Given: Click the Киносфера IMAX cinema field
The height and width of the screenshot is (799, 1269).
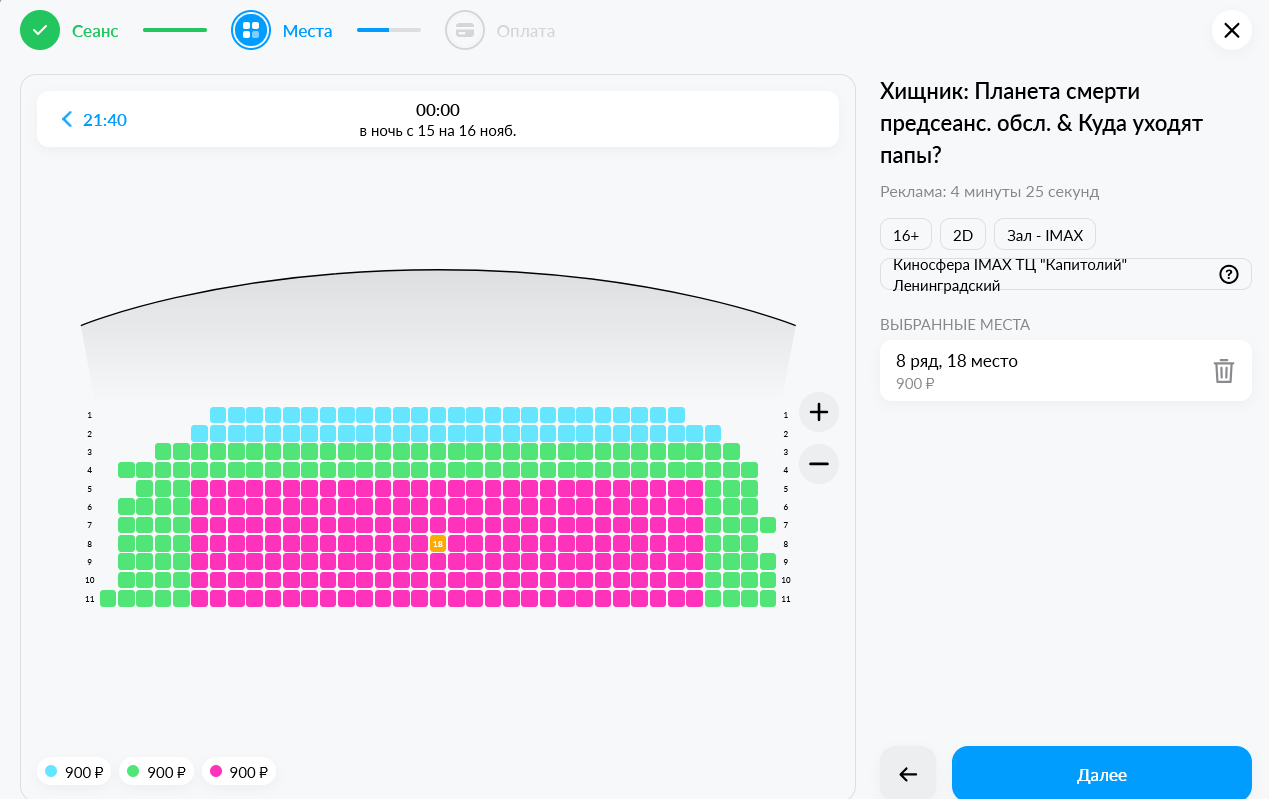Looking at the screenshot, I should point(1045,275).
